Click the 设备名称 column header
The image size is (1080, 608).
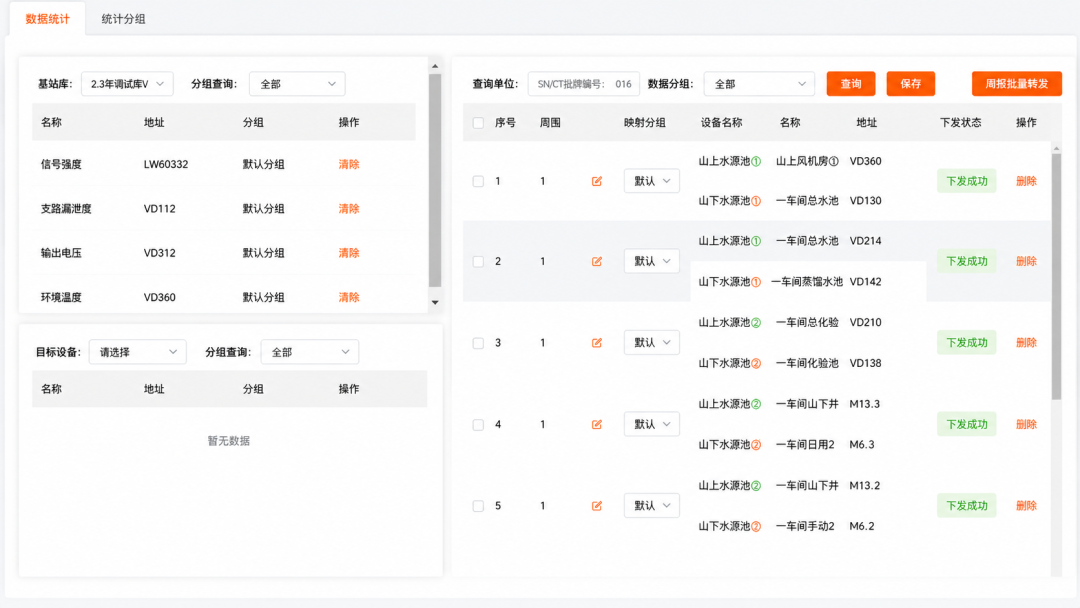point(721,123)
